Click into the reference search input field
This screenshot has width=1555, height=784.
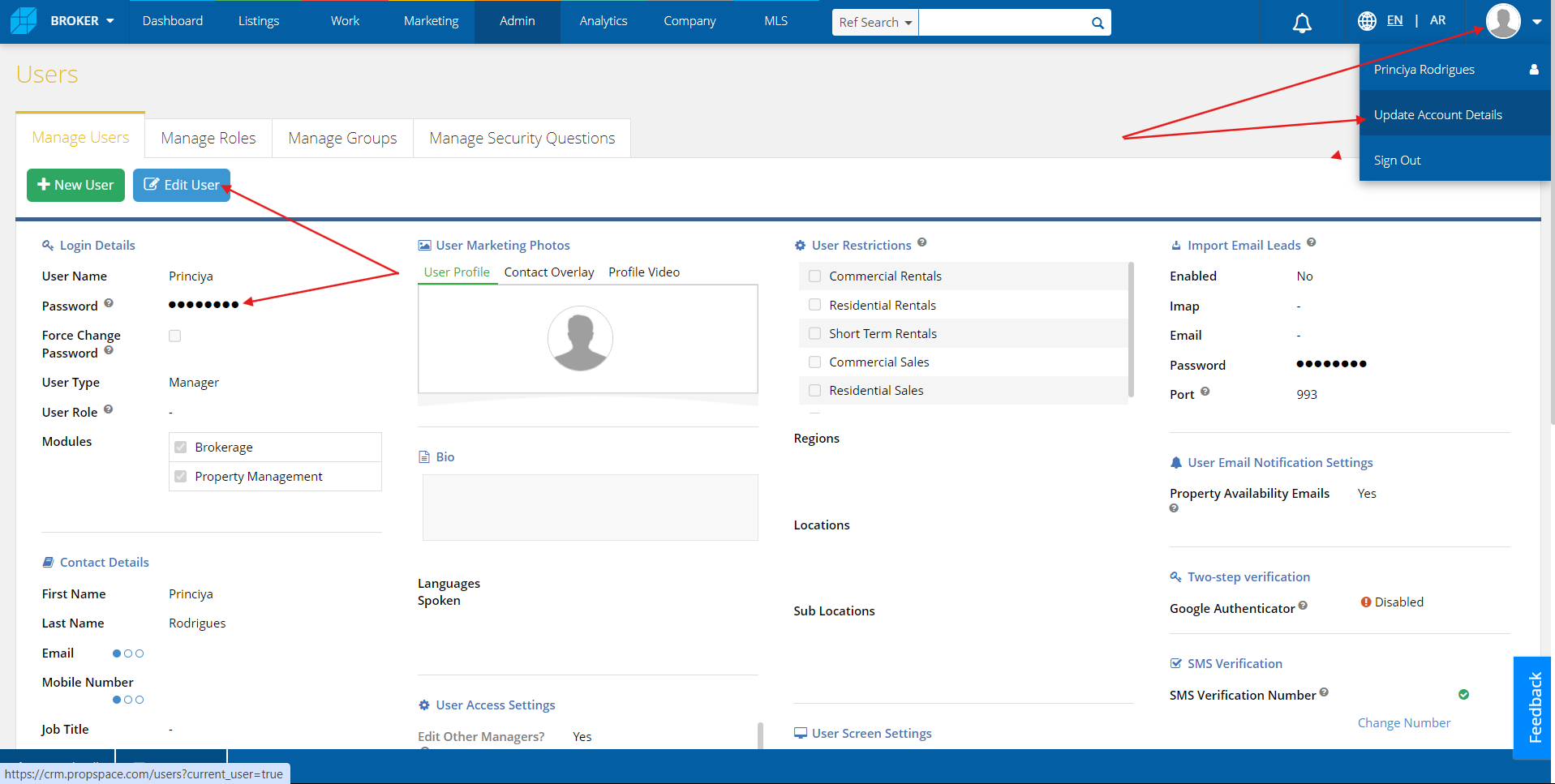pyautogui.click(x=1002, y=23)
